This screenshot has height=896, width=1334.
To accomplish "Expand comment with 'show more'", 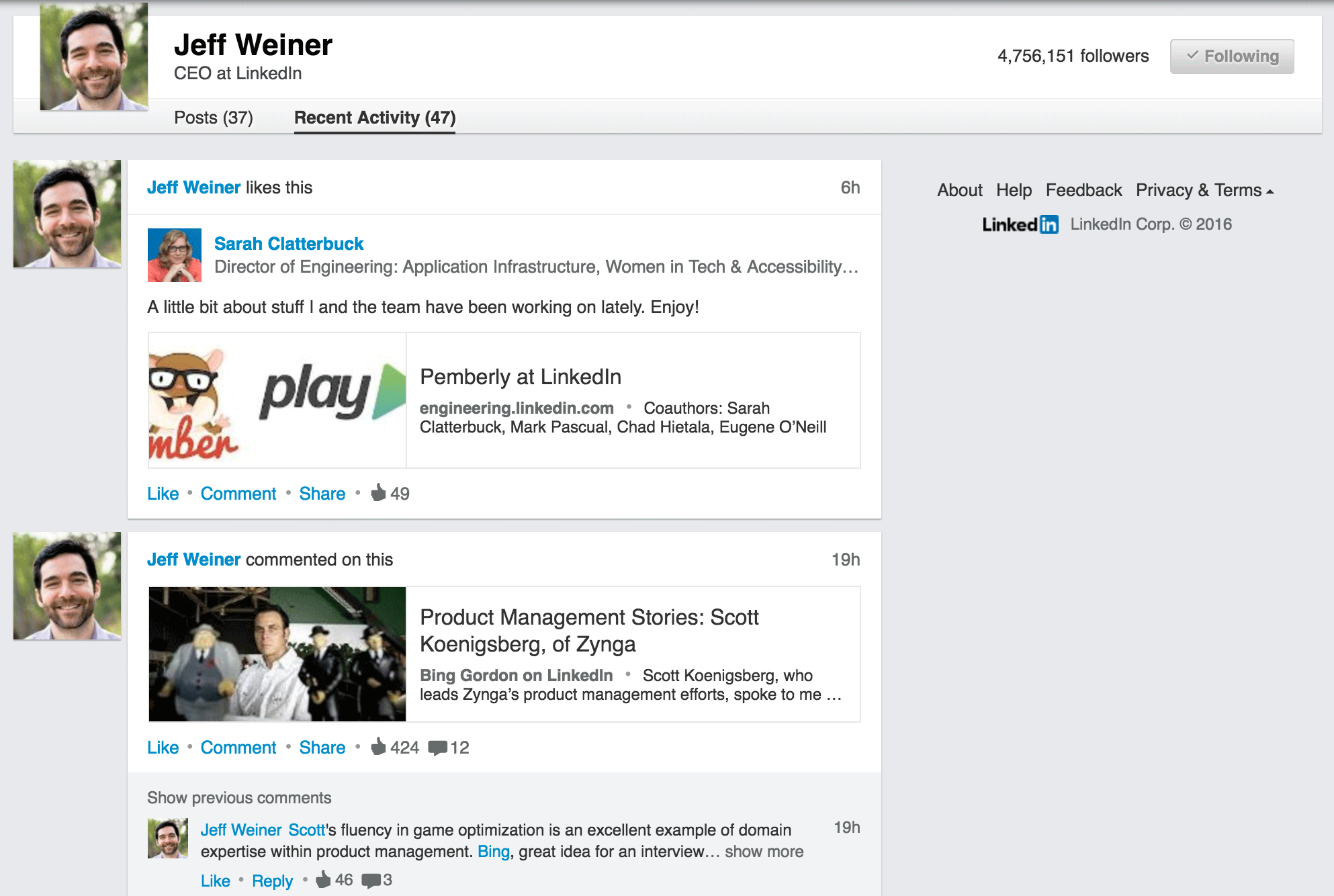I will 764,852.
